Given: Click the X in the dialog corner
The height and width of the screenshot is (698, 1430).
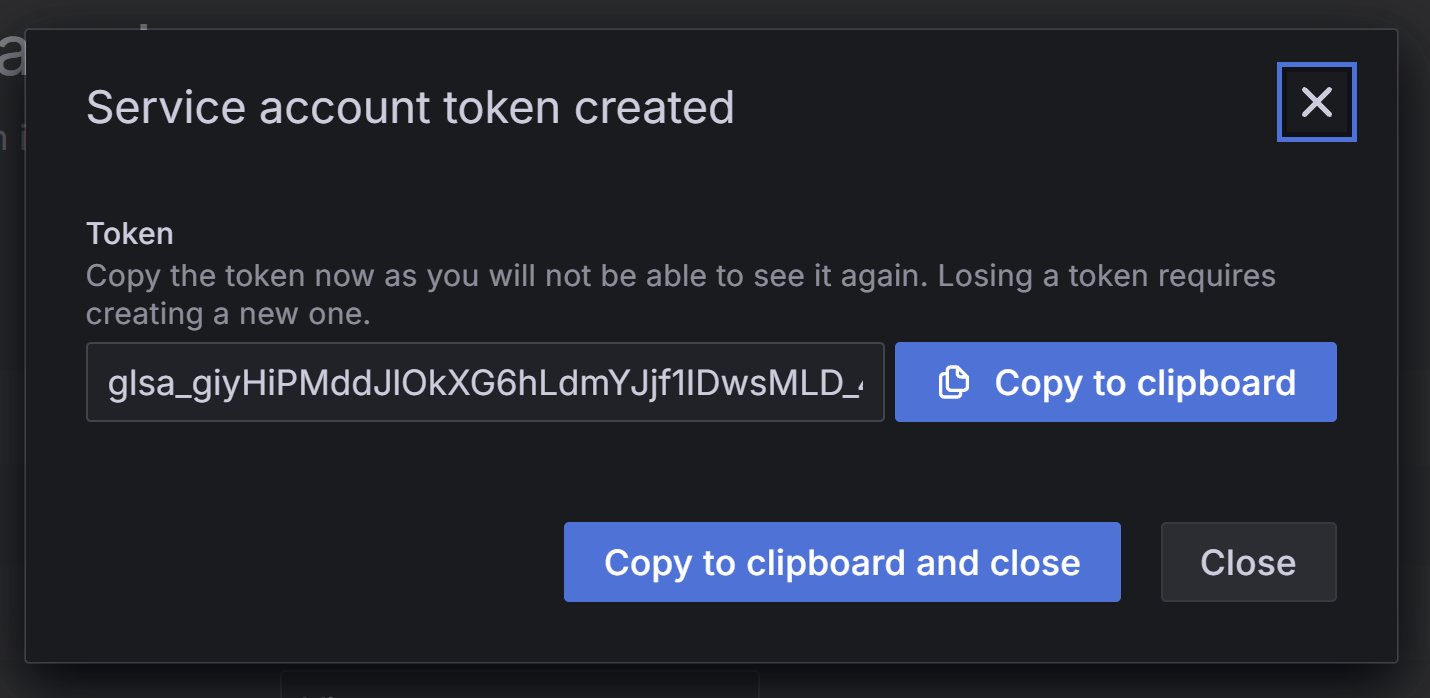Looking at the screenshot, I should point(1316,102).
